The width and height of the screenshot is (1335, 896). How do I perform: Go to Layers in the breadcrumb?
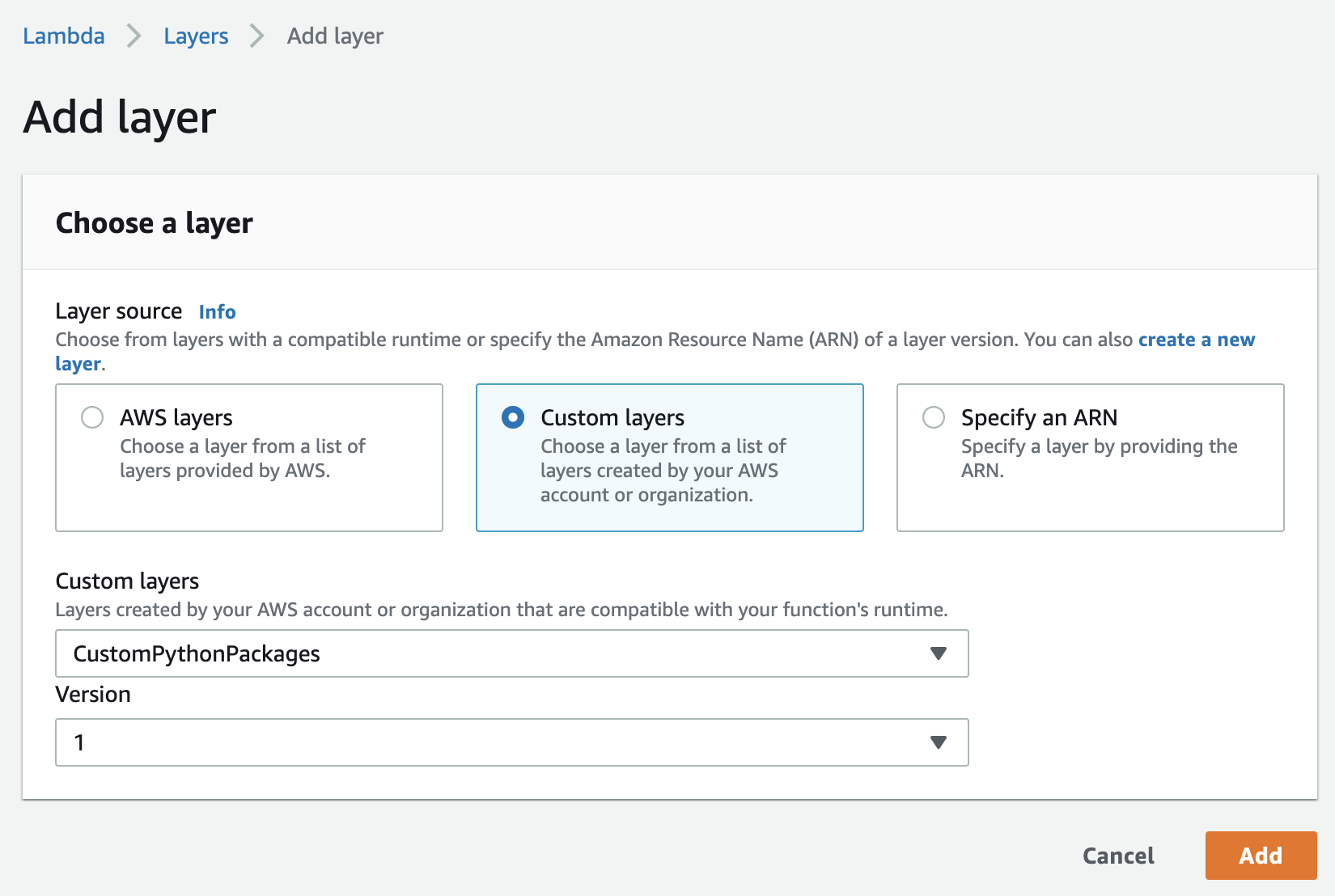tap(196, 36)
